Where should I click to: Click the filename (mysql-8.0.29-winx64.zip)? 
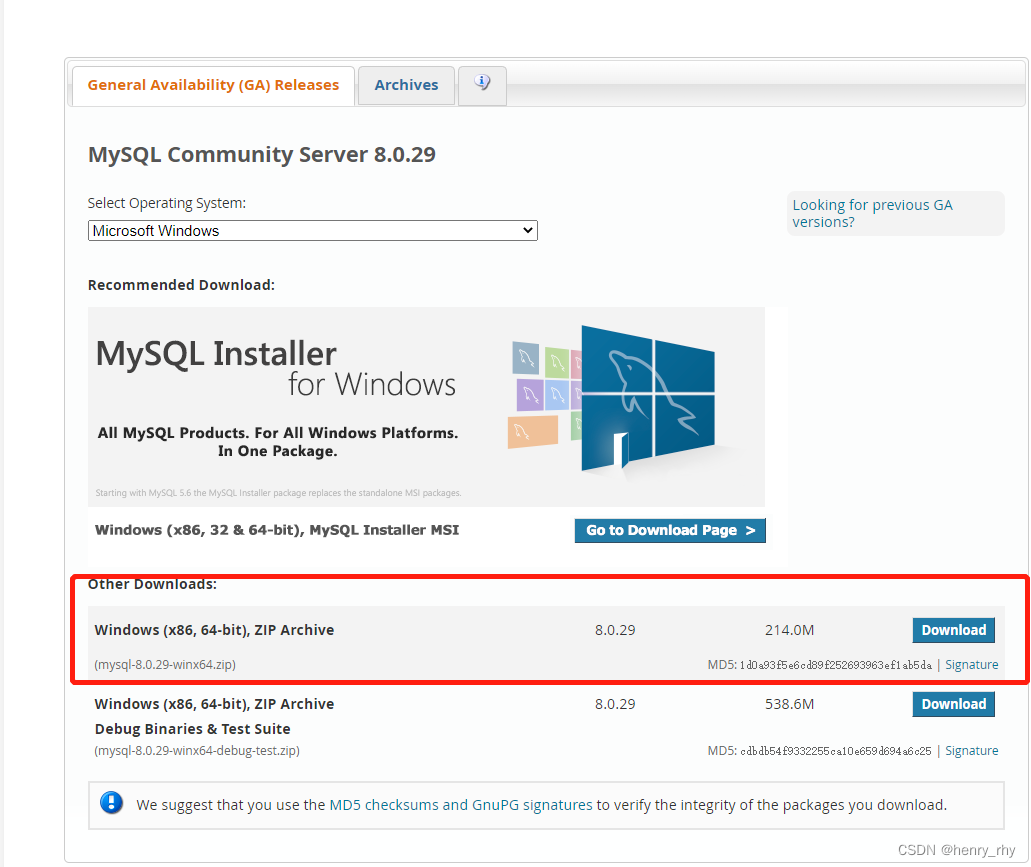[165, 665]
